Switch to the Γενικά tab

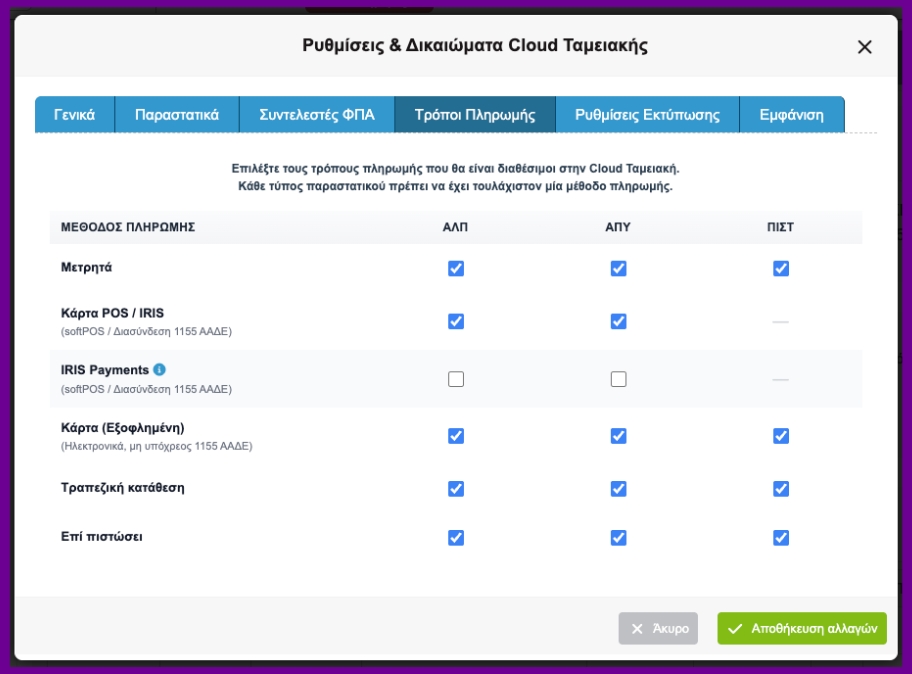click(74, 114)
